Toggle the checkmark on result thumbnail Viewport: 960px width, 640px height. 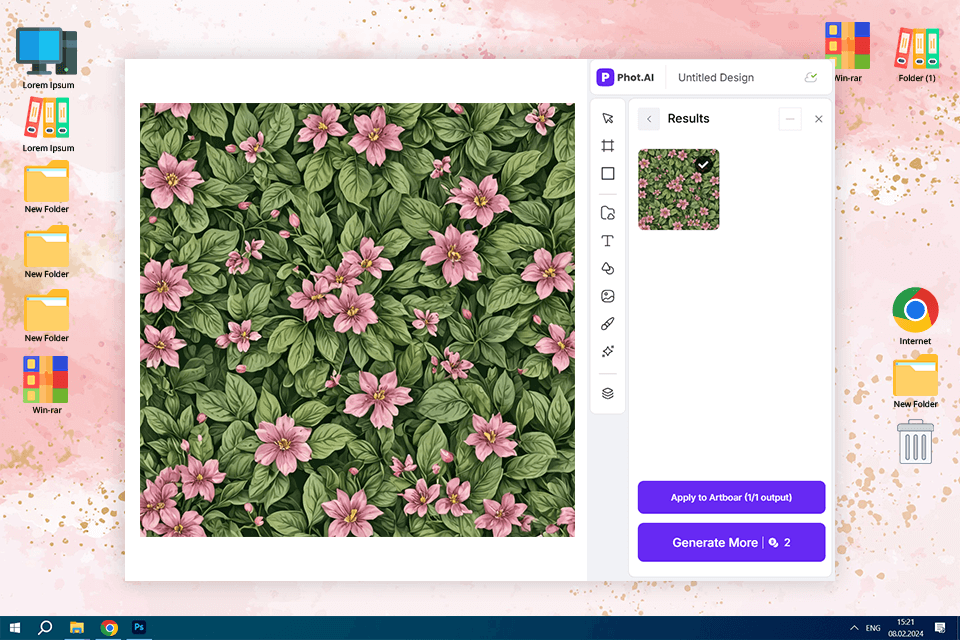point(704,164)
